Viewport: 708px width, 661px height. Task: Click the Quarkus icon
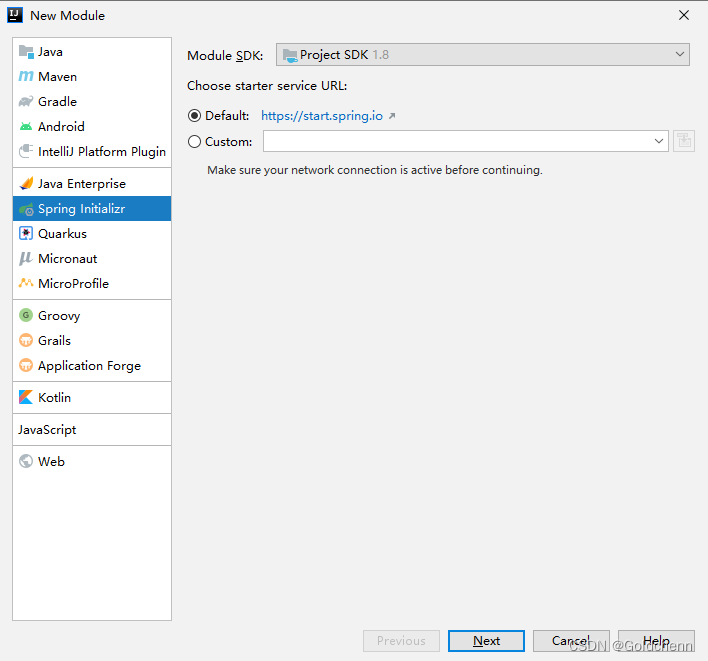(x=26, y=233)
